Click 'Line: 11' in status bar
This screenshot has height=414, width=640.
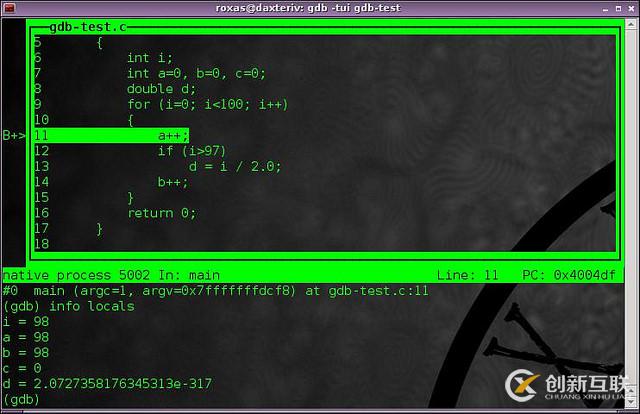click(x=468, y=275)
